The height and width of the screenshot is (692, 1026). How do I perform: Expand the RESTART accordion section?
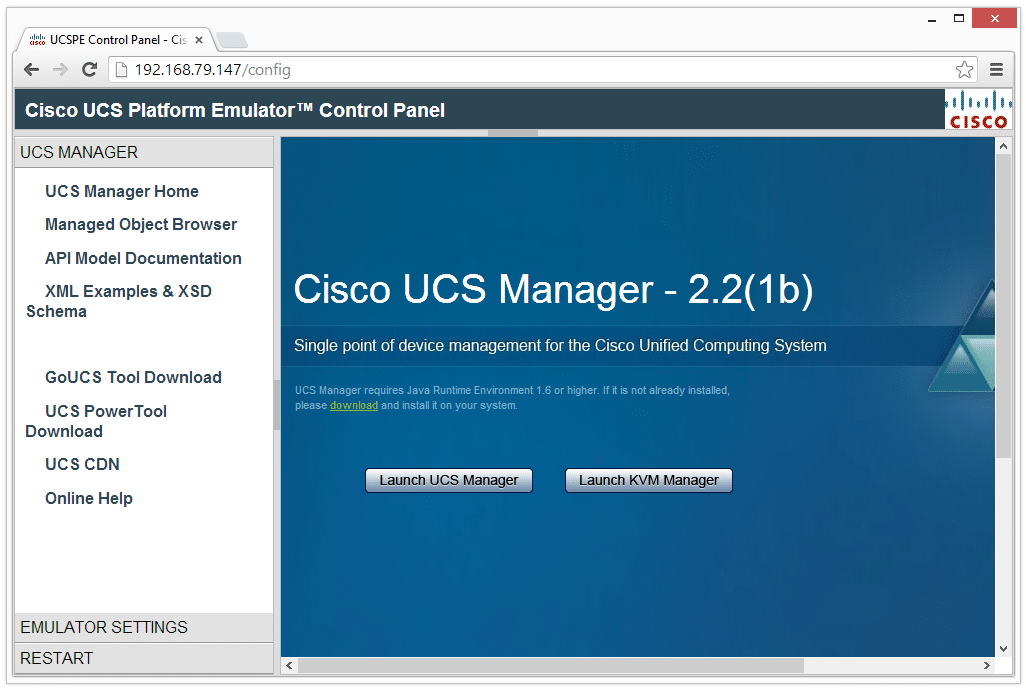pyautogui.click(x=144, y=658)
